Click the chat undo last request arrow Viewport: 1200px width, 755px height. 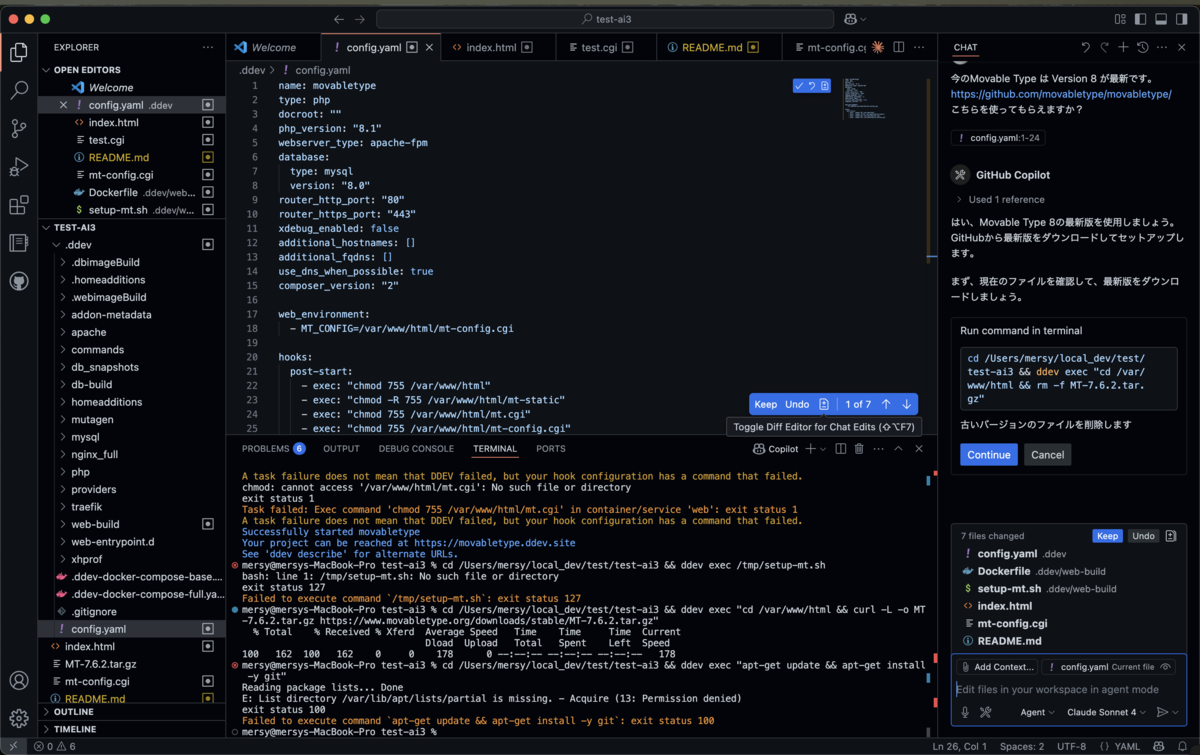[x=1086, y=47]
